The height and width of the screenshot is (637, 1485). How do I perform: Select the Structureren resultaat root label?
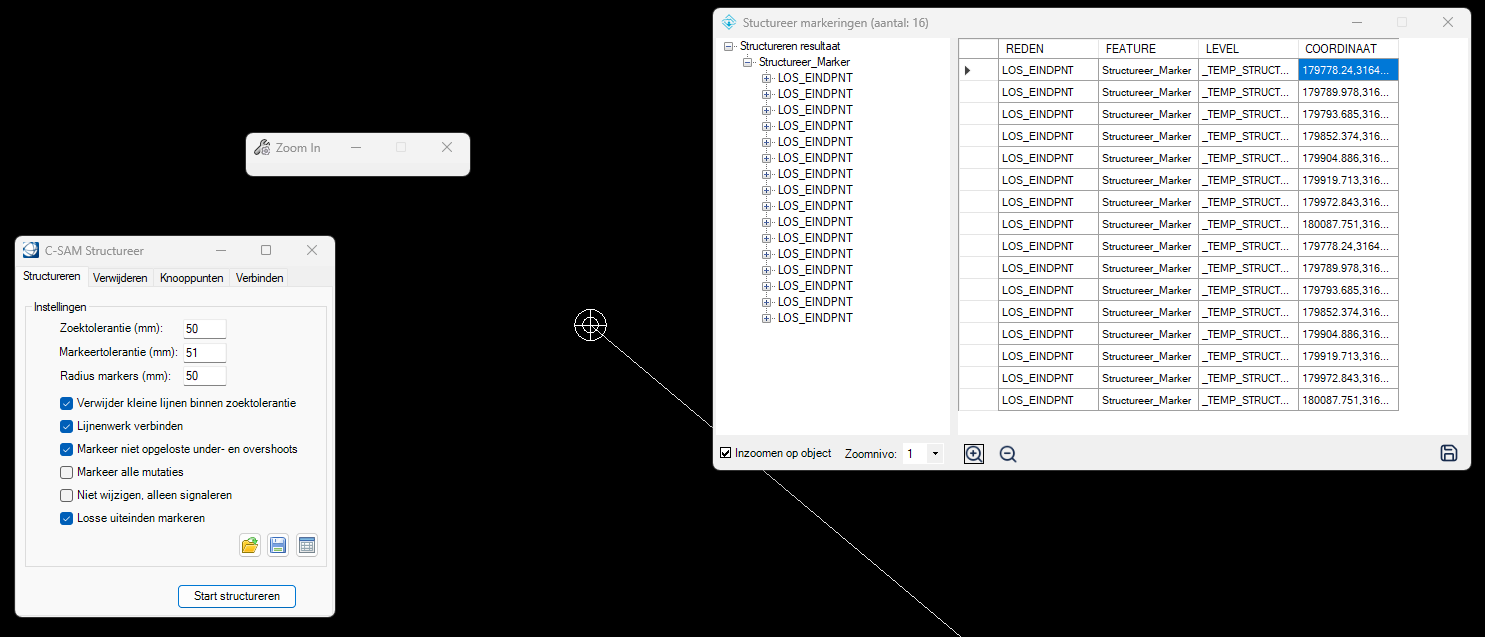790,46
